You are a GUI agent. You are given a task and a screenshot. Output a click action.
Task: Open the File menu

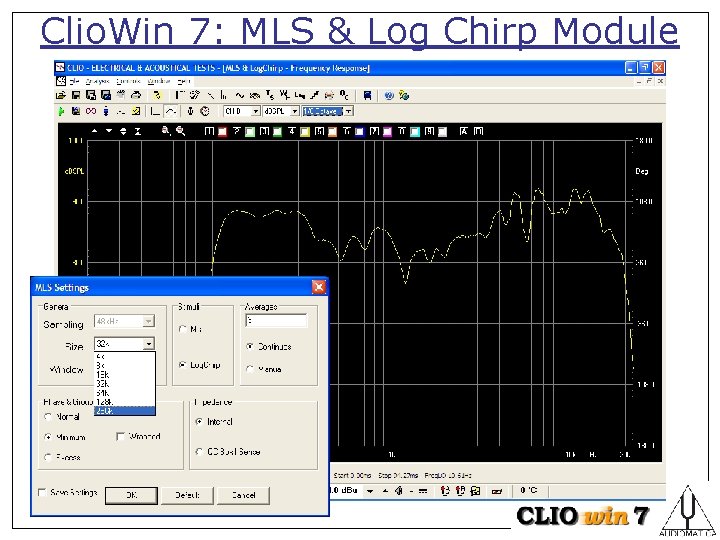point(75,81)
